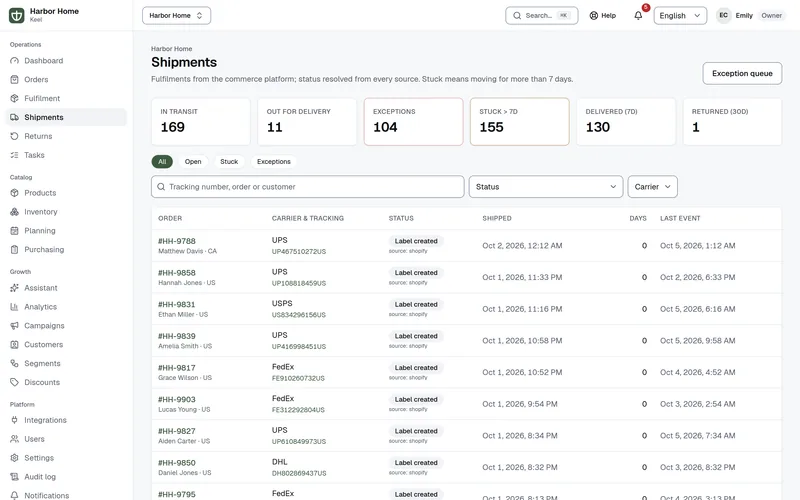Open the notifications bell in header
This screenshot has height=500, width=800.
(x=638, y=15)
